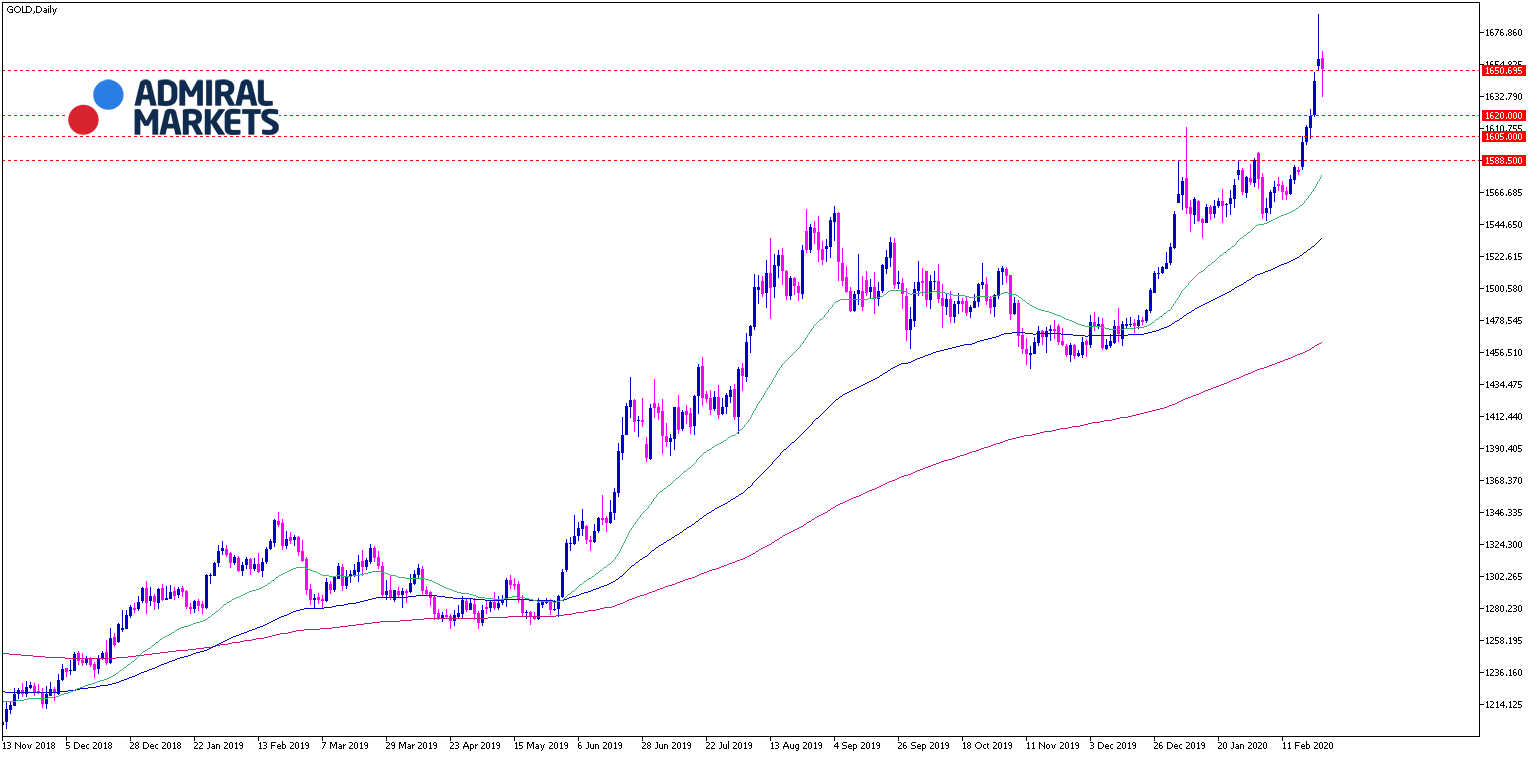1537x757 pixels.
Task: Click the 7 Mar 2019 date label
Action: pos(345,746)
